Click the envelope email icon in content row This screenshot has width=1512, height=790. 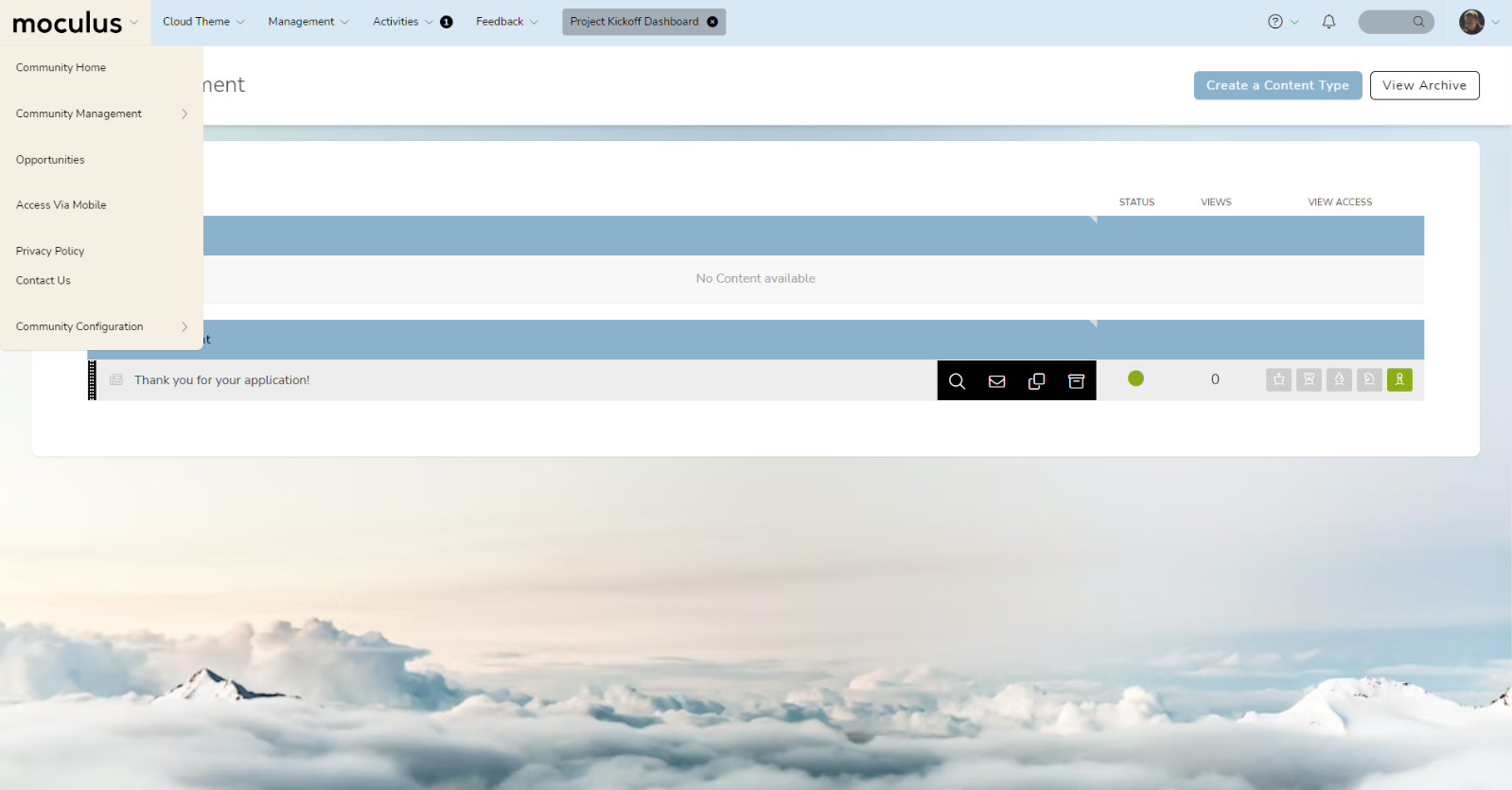(x=996, y=381)
